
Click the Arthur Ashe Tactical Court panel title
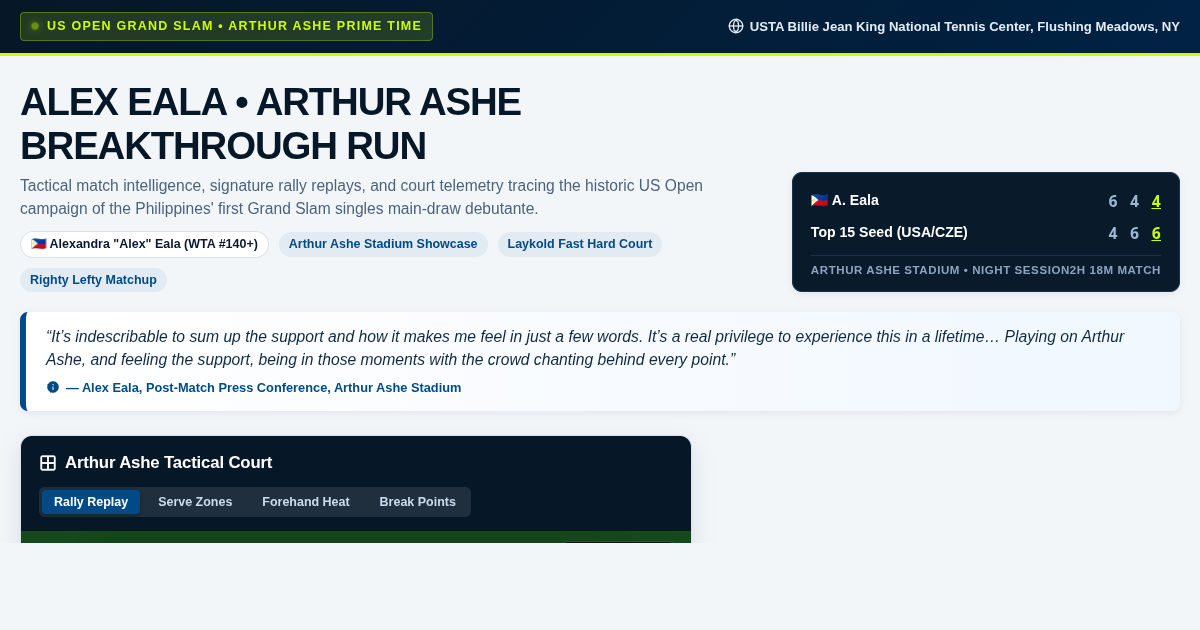(168, 463)
